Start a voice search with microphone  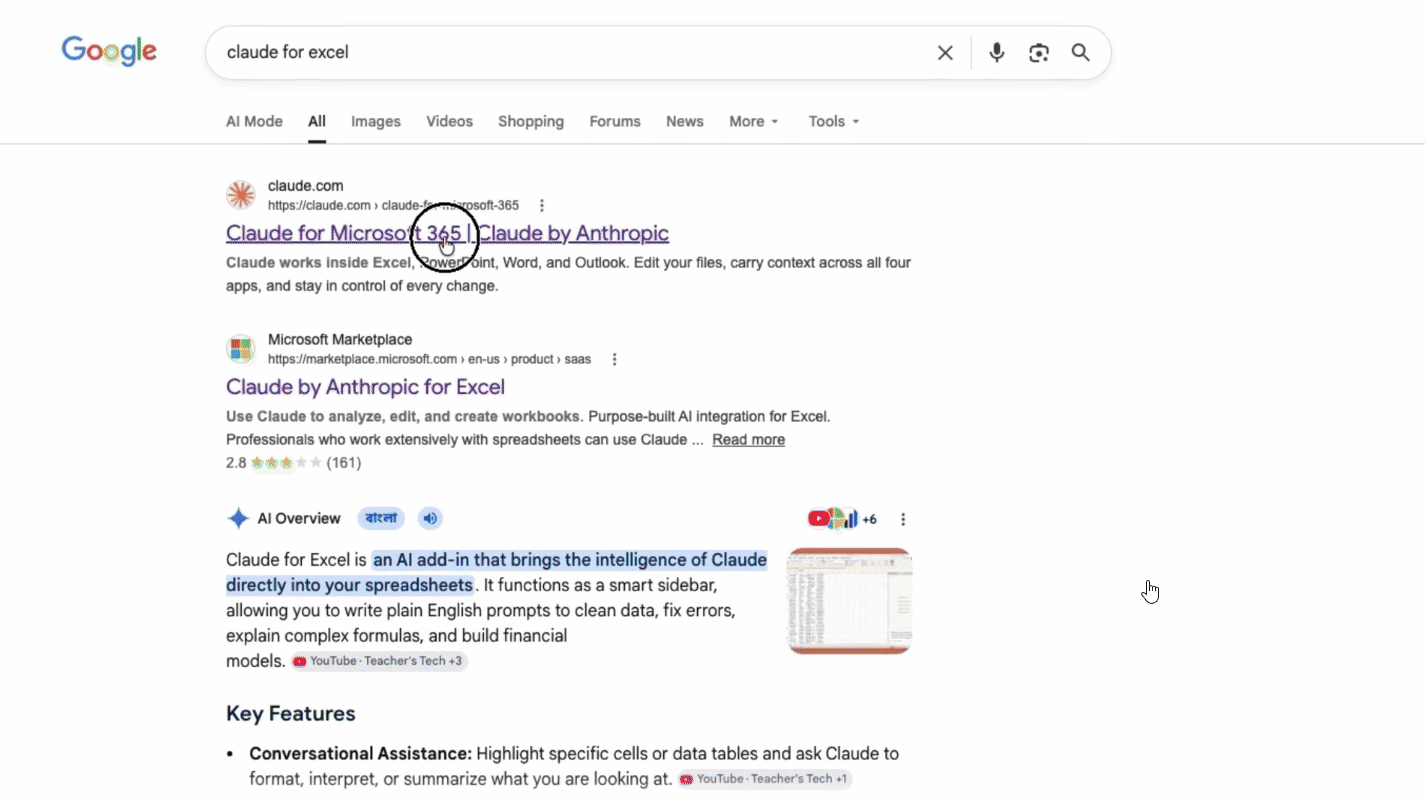(x=997, y=53)
